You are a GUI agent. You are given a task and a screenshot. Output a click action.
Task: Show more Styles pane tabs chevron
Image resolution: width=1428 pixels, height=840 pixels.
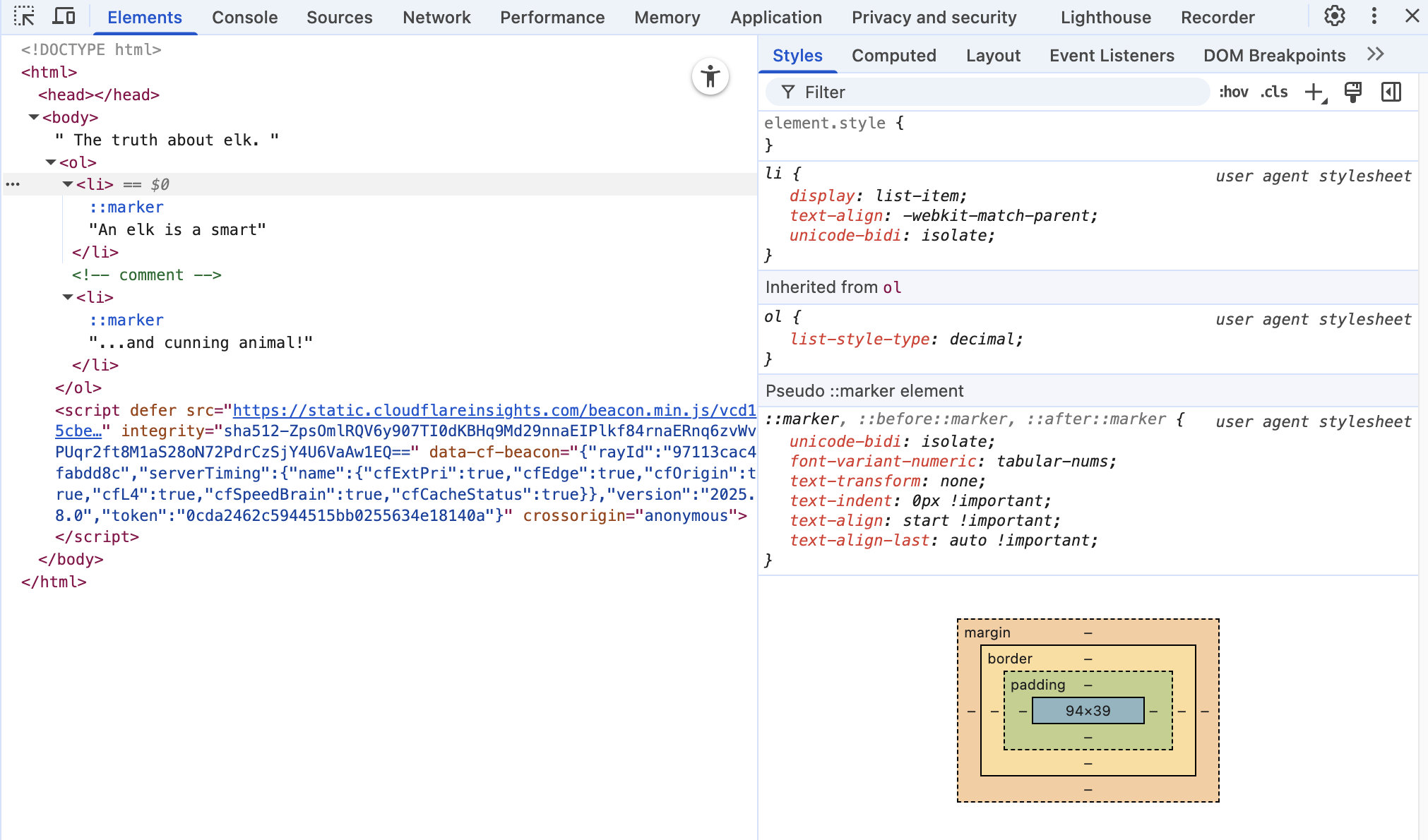point(1375,55)
